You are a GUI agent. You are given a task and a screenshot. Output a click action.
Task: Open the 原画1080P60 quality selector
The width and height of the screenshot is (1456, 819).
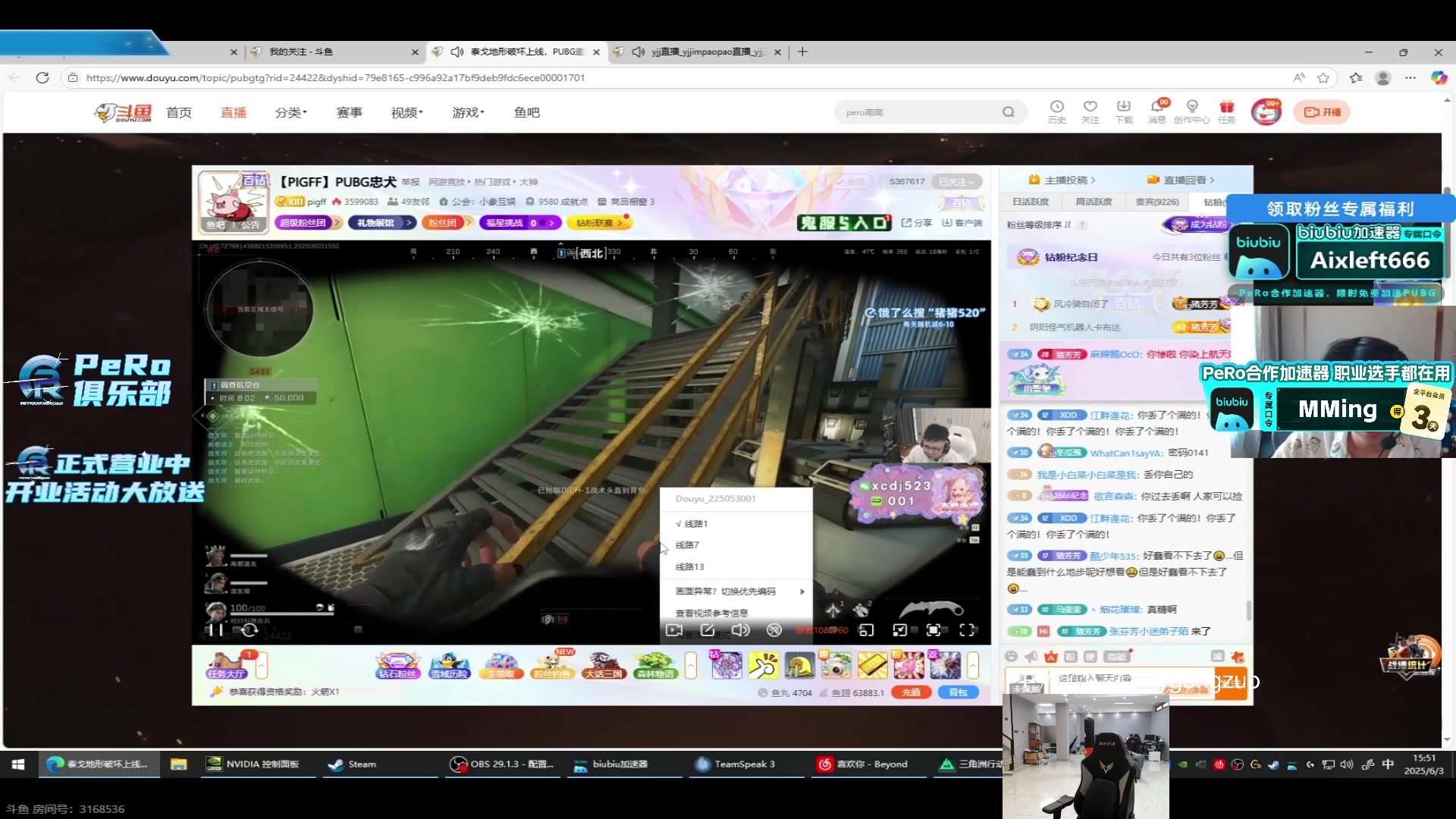821,630
